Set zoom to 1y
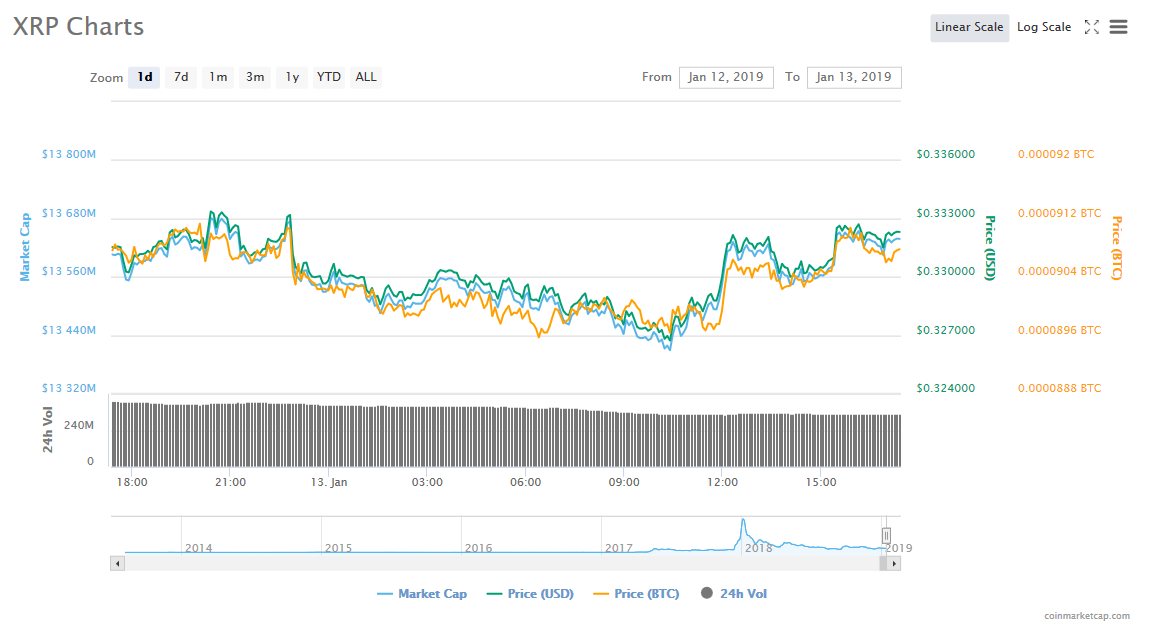The image size is (1150, 631). [x=292, y=77]
